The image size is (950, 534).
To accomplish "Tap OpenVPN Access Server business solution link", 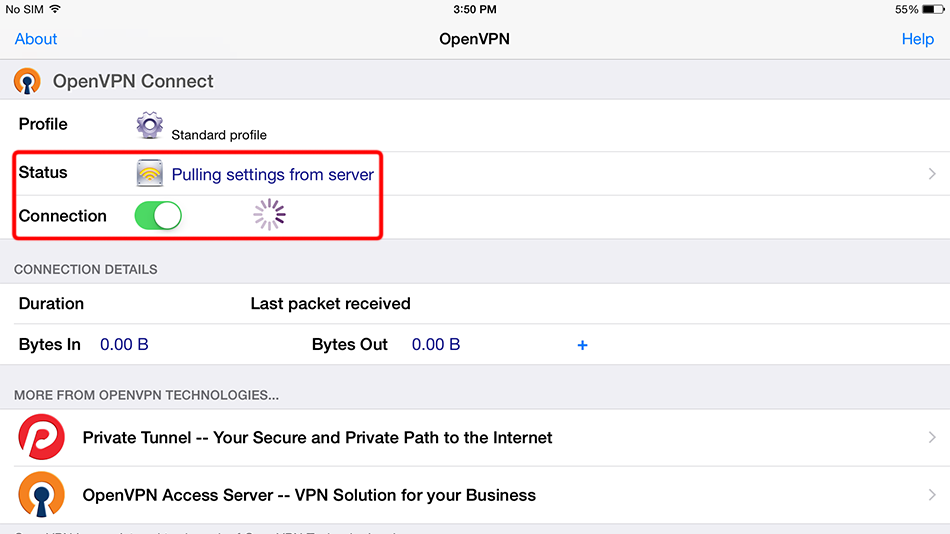I will [x=309, y=495].
